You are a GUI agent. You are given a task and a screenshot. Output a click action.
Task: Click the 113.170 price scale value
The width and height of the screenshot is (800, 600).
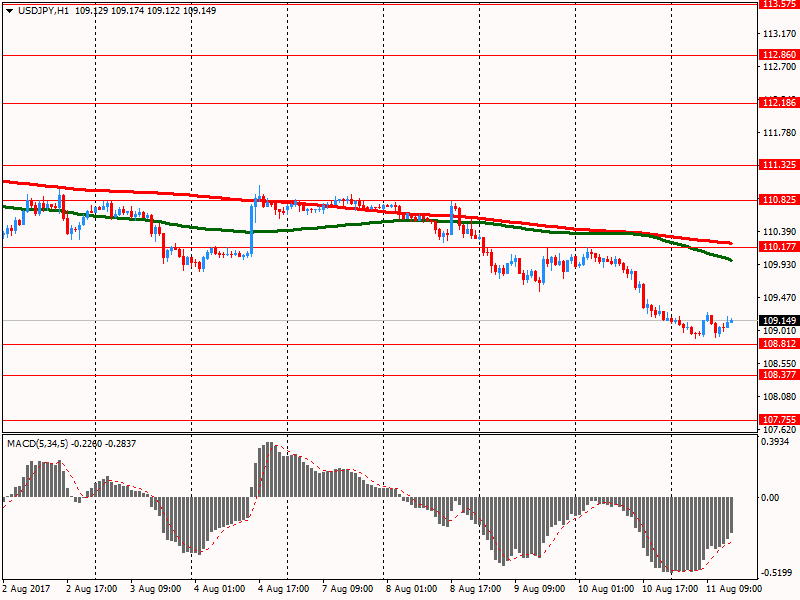(779, 34)
